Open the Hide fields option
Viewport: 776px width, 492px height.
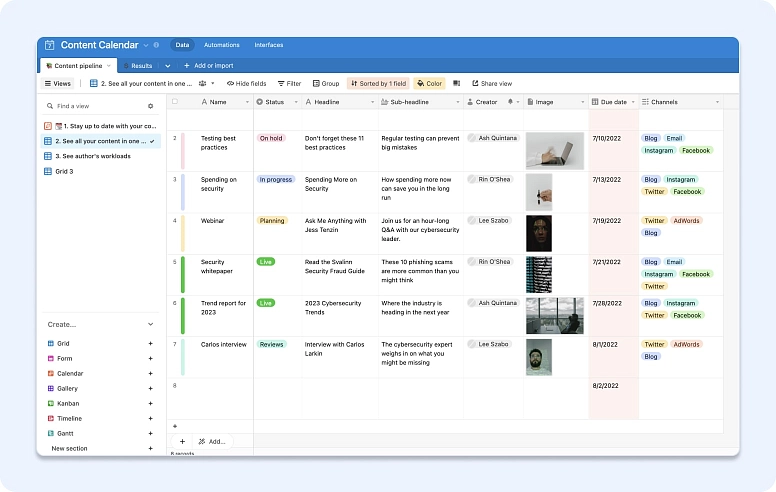pyautogui.click(x=246, y=84)
